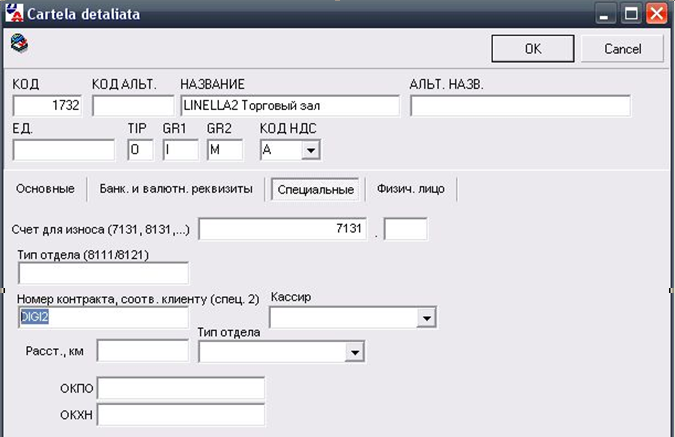This screenshot has height=437, width=675.
Task: Confirm the form with the OK button
Action: coord(533,49)
